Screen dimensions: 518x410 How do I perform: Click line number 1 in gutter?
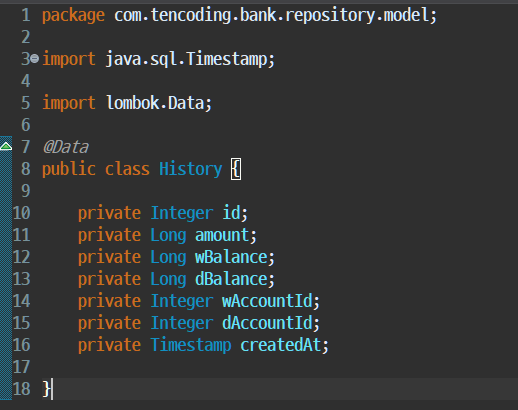(x=26, y=15)
